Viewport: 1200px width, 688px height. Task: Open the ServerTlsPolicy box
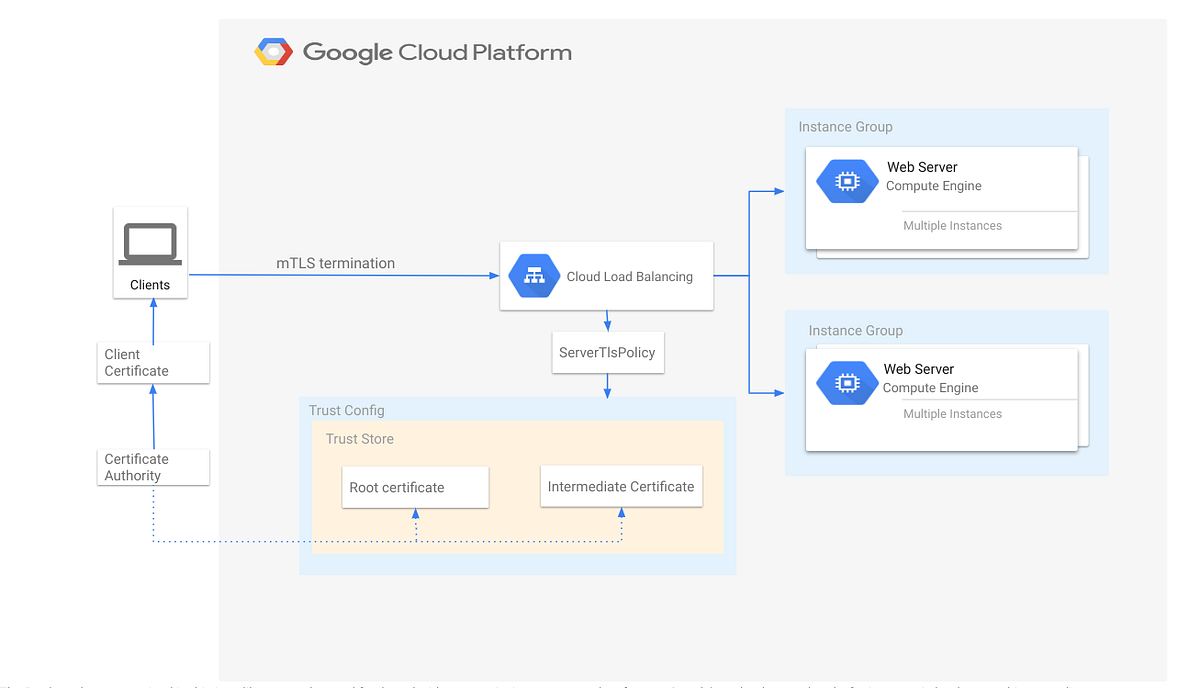pos(608,352)
